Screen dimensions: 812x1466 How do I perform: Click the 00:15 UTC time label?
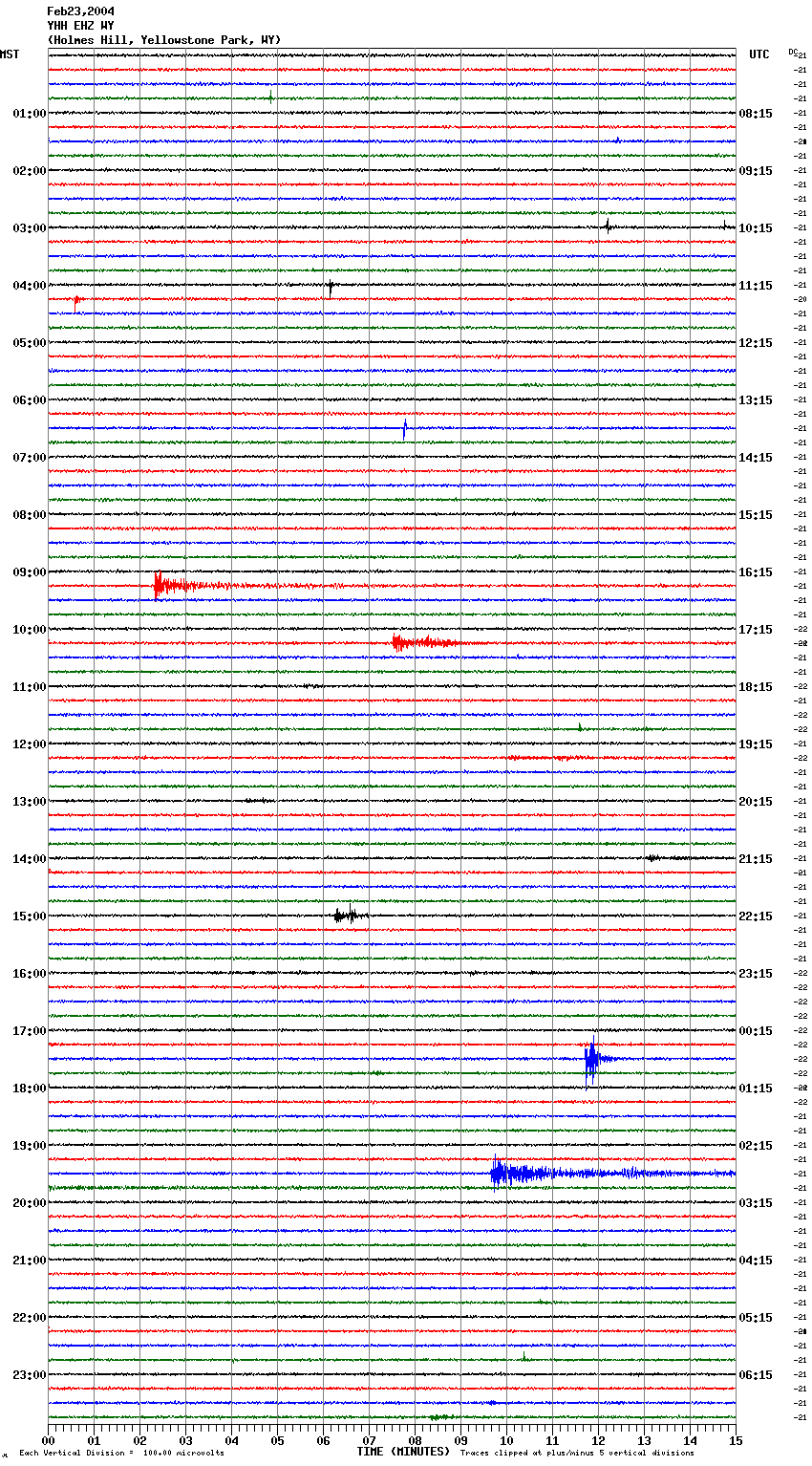click(756, 1031)
